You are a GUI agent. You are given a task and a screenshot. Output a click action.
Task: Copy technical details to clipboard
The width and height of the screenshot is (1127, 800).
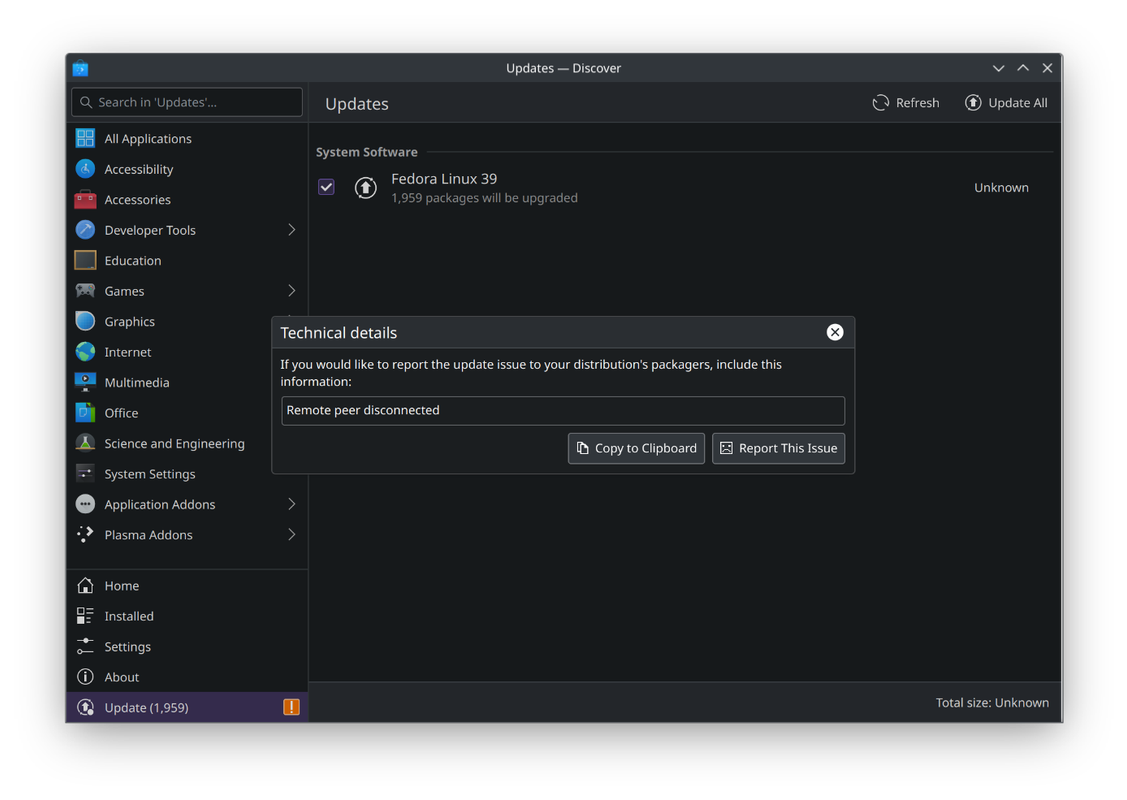(x=636, y=448)
